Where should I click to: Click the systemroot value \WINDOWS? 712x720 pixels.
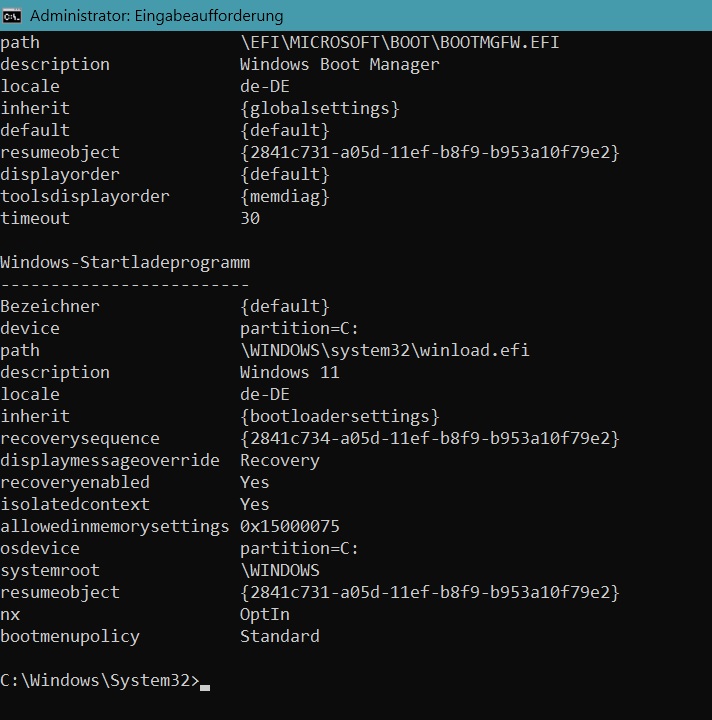pyautogui.click(x=280, y=571)
